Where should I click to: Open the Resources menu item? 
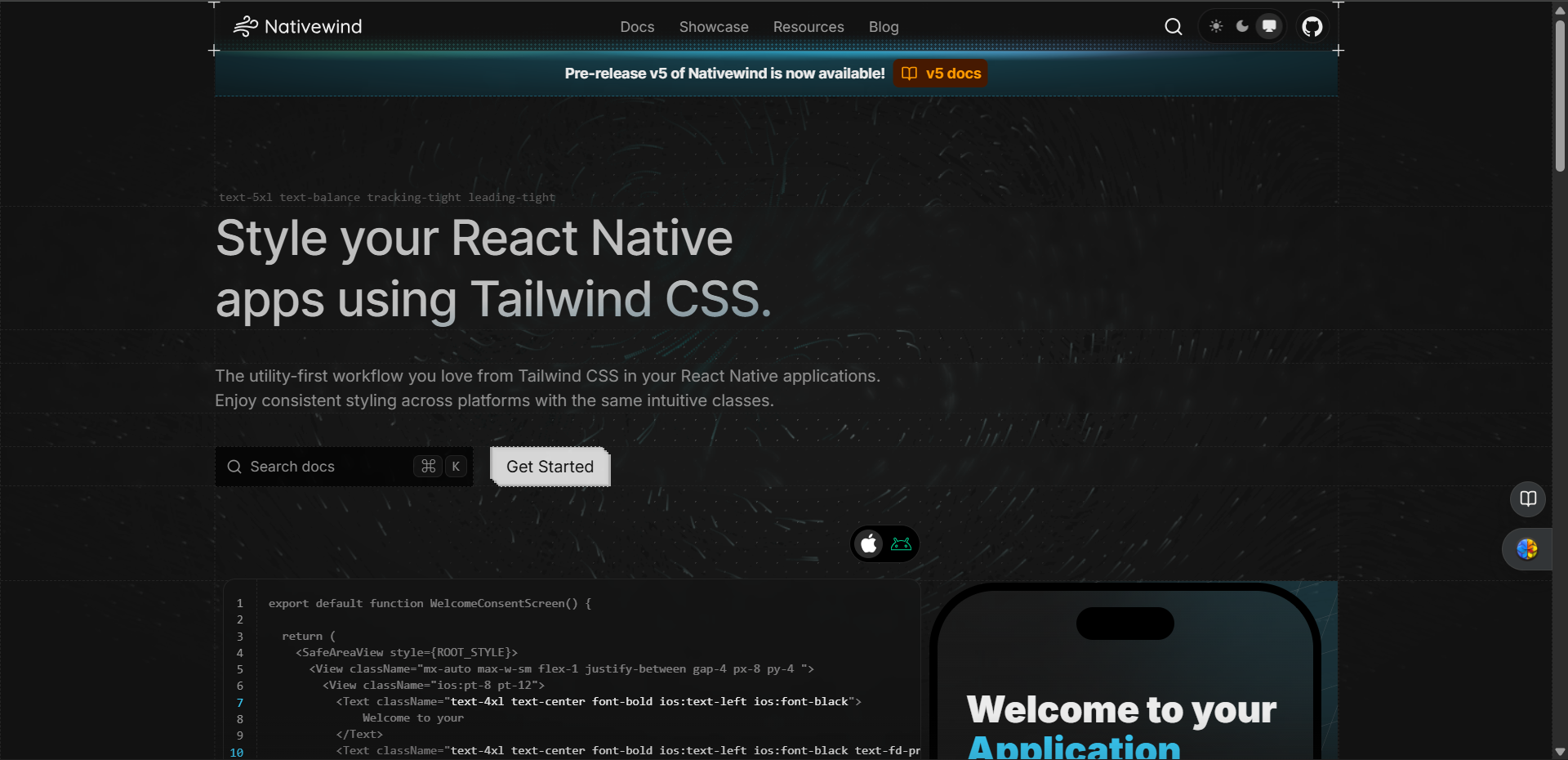click(808, 27)
